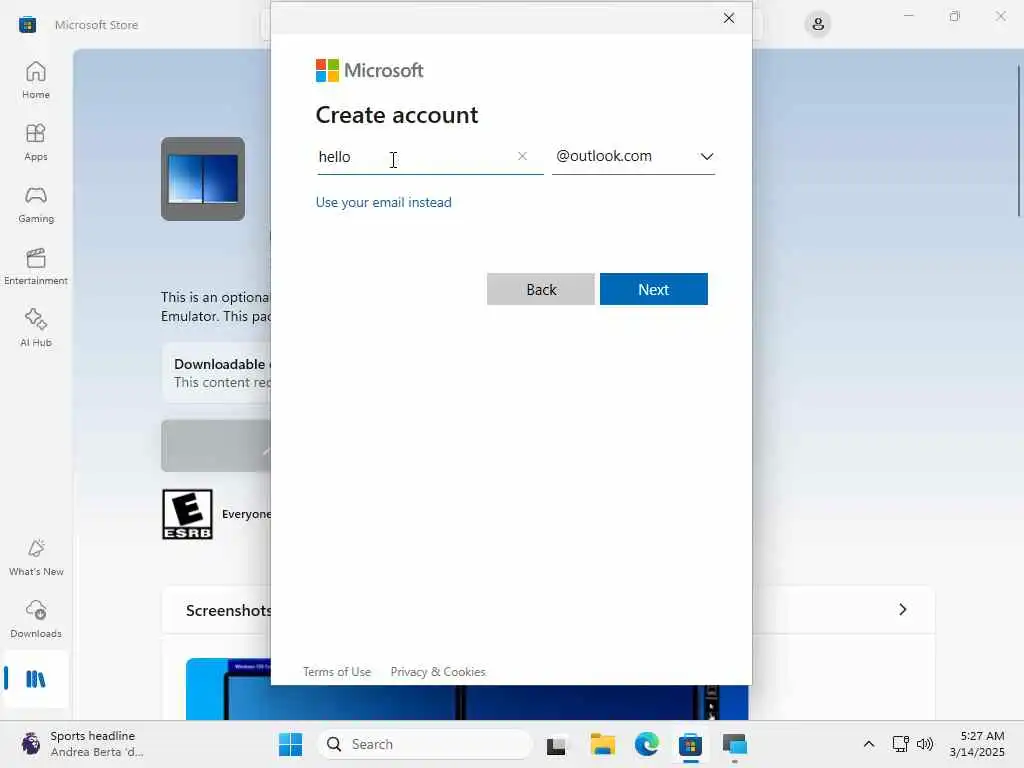1024x768 pixels.
Task: Open AI Hub in Store sidebar
Action: (x=35, y=328)
